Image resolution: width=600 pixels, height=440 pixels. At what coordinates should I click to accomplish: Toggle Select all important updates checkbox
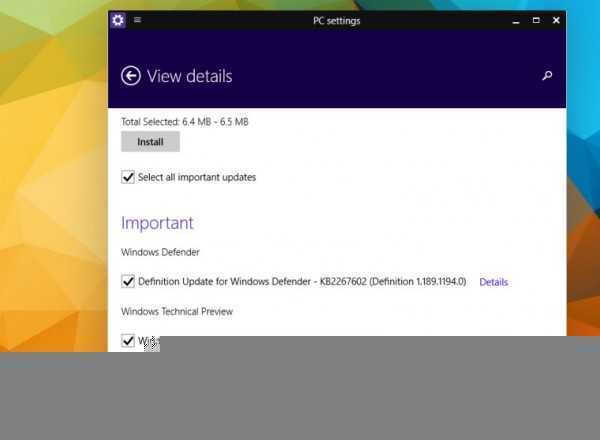(x=128, y=177)
